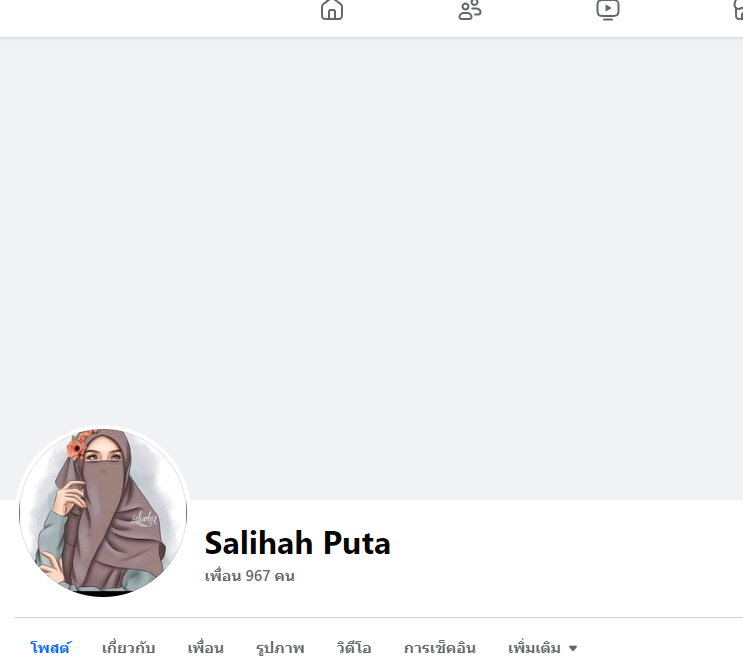
Task: Click the number 967 under the profile name
Action: [258, 576]
